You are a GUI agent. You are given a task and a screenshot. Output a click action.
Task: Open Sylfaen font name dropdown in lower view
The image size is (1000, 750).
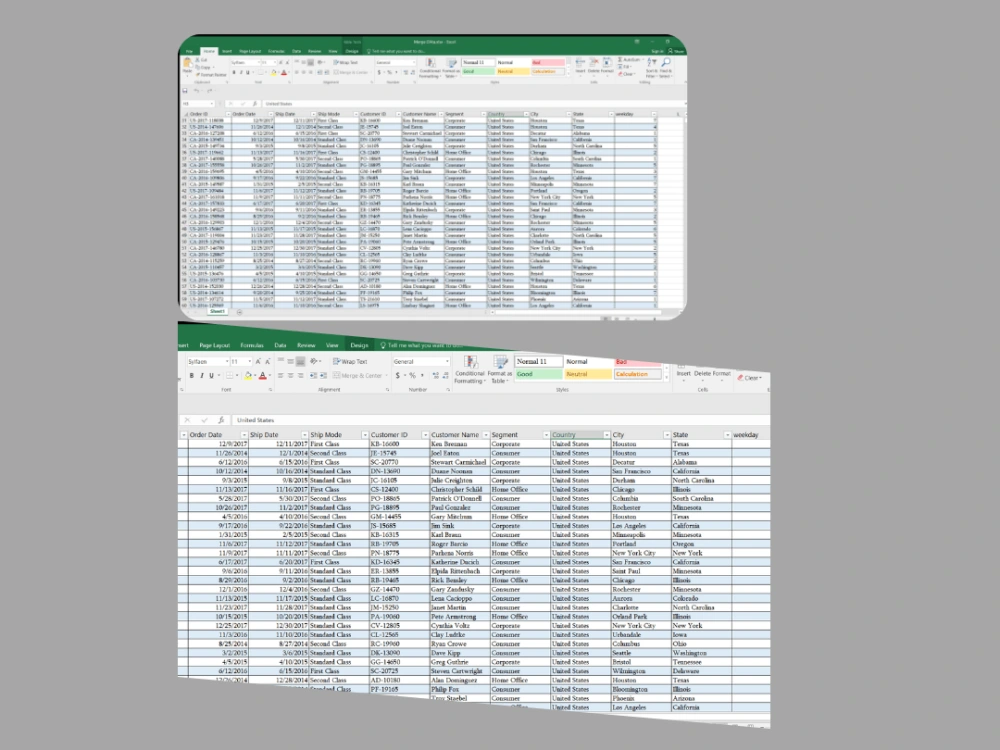[226, 362]
